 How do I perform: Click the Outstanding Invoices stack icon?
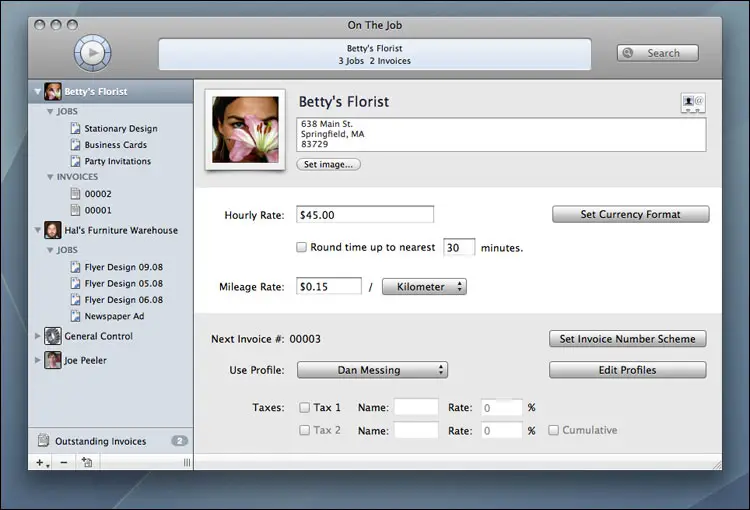[44, 440]
